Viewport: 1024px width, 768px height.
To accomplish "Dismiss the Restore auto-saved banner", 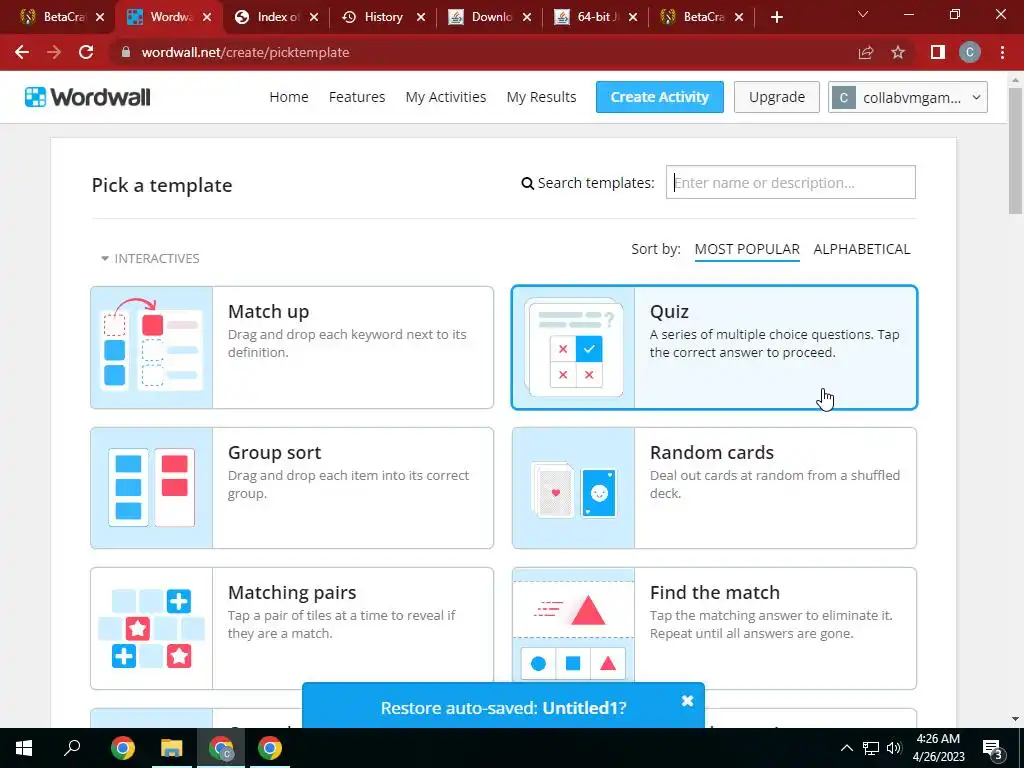I will click(x=687, y=701).
